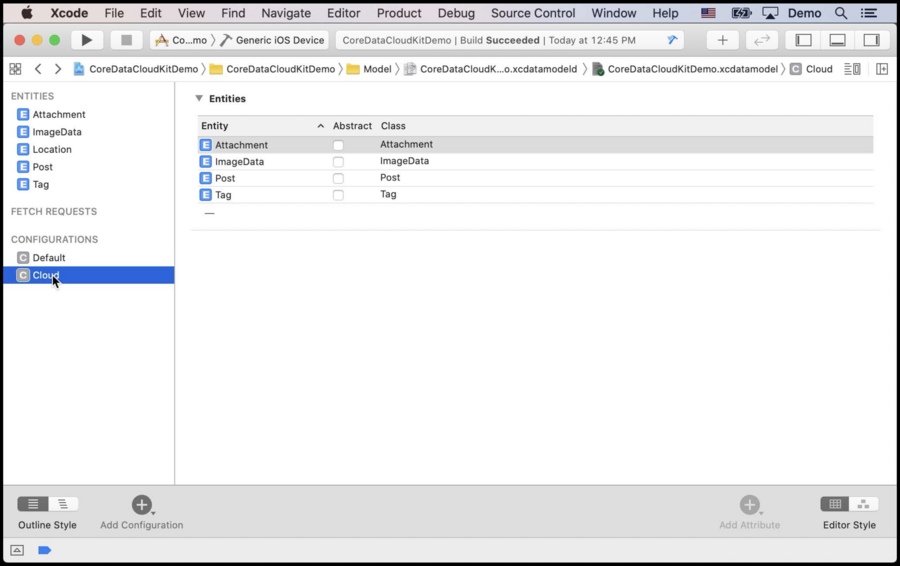Screen dimensions: 900x566
Task: Open the Debug menu
Action: click(x=456, y=13)
